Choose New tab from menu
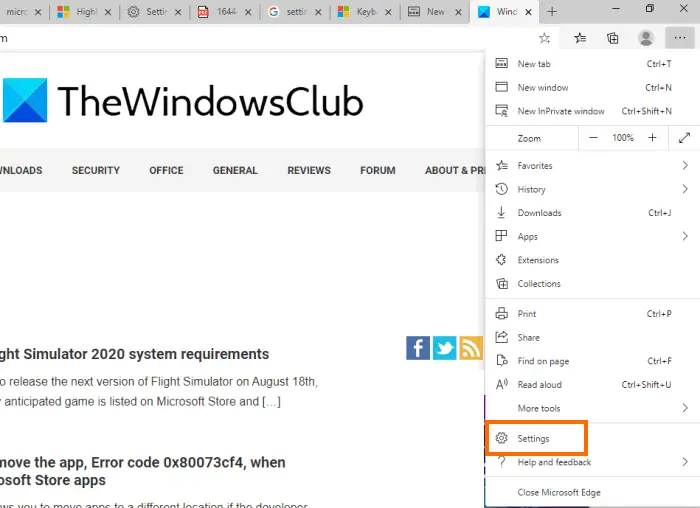Image resolution: width=700 pixels, height=508 pixels. (592, 64)
